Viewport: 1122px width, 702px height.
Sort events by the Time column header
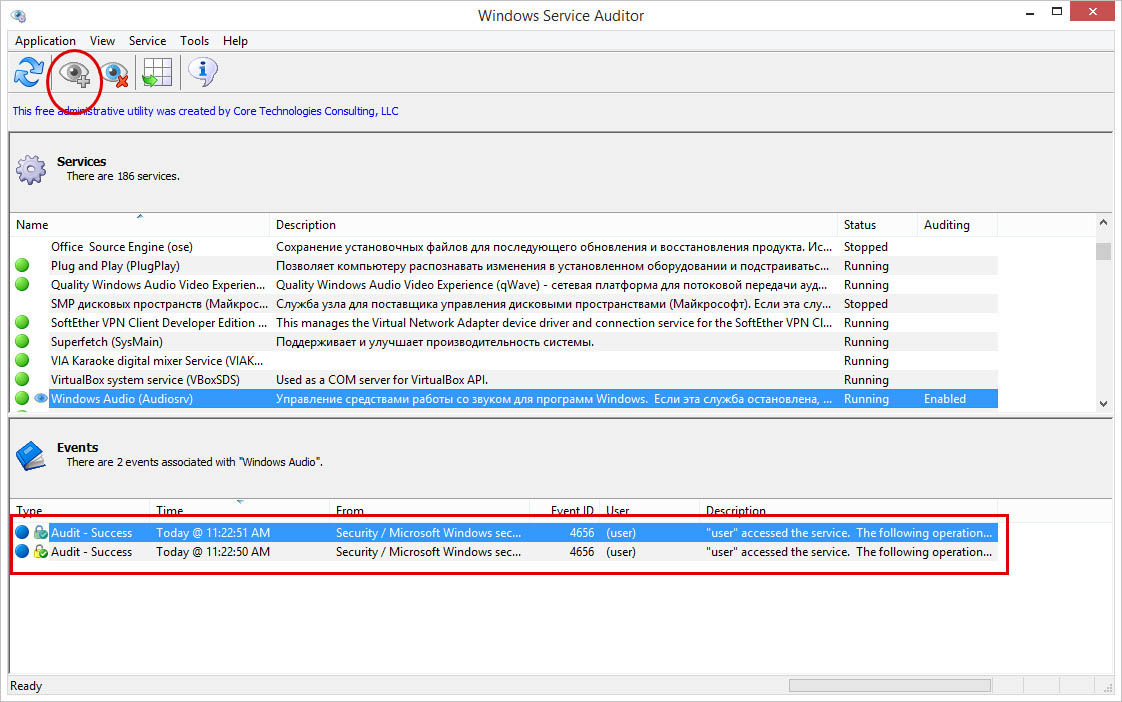(x=240, y=510)
